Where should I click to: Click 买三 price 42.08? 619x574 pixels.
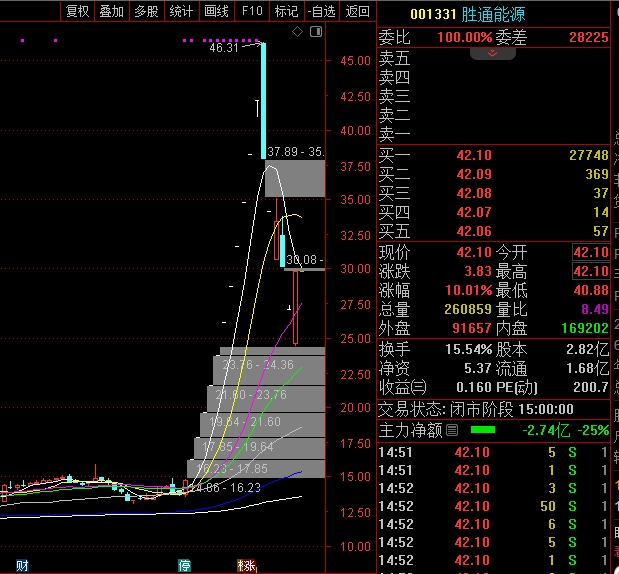(x=474, y=193)
